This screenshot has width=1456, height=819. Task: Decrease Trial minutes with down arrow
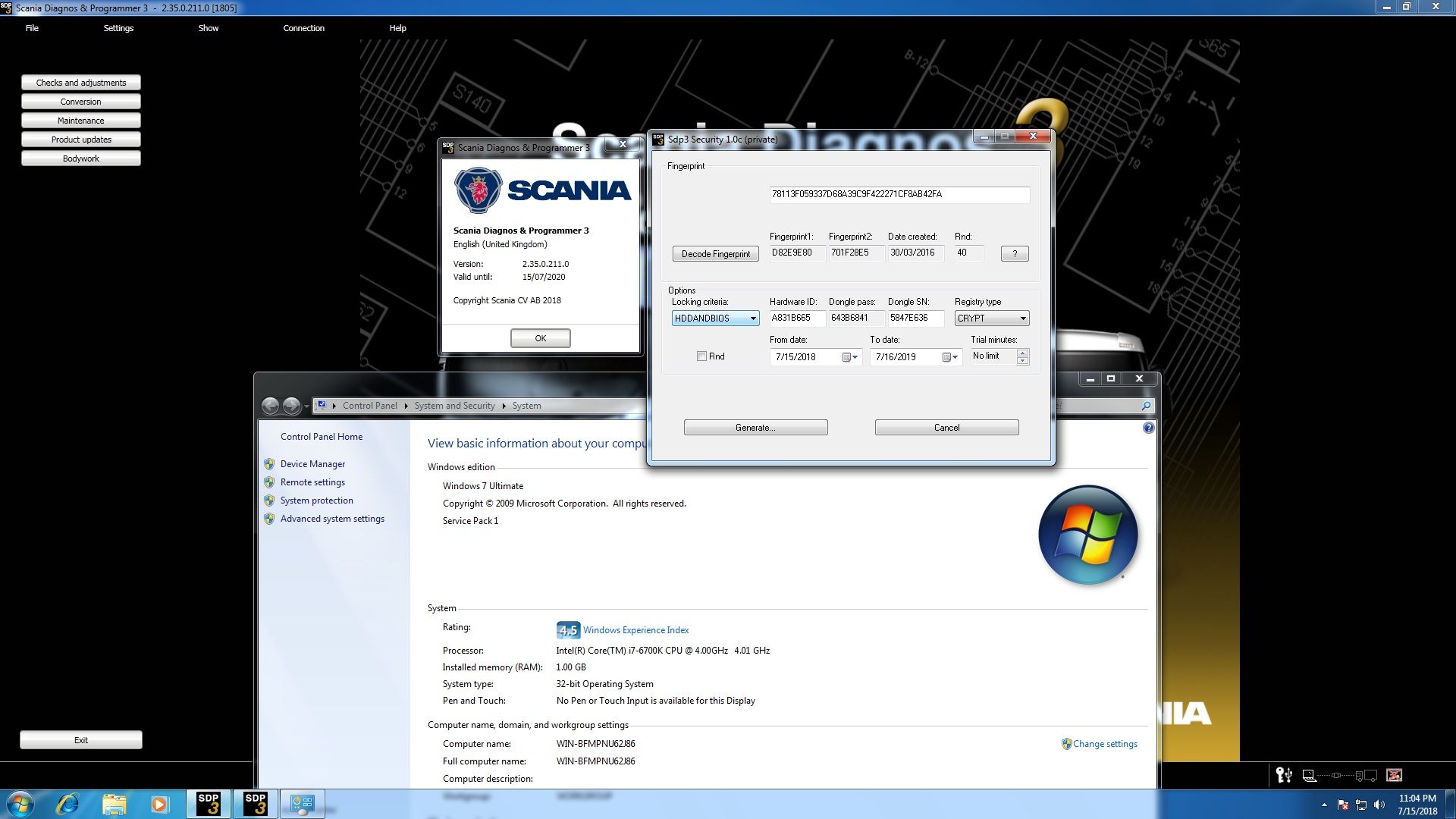(1023, 361)
